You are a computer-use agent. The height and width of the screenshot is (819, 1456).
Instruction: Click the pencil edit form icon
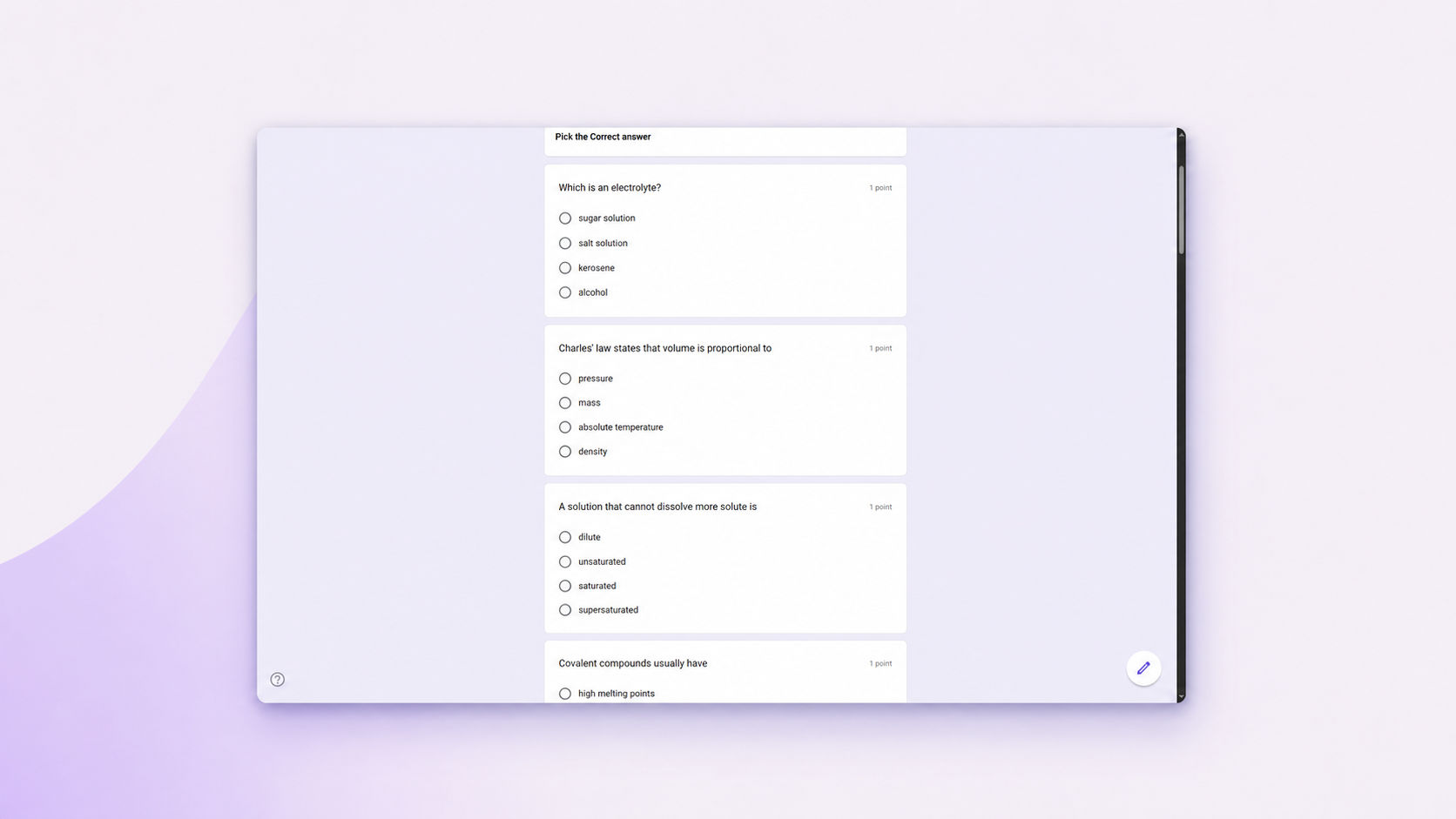tap(1143, 668)
